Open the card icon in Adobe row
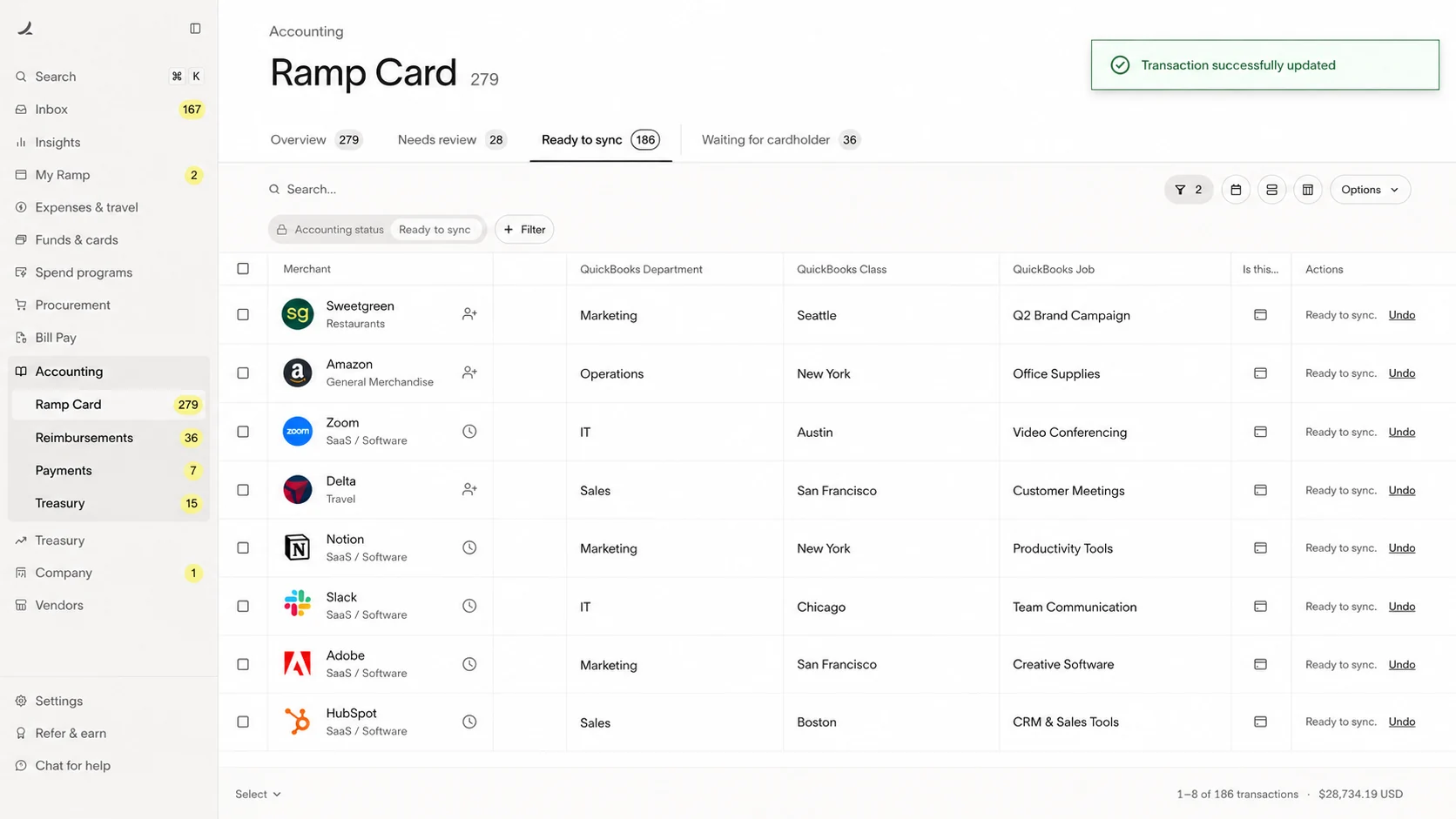Viewport: 1456px width, 819px height. click(x=1260, y=664)
